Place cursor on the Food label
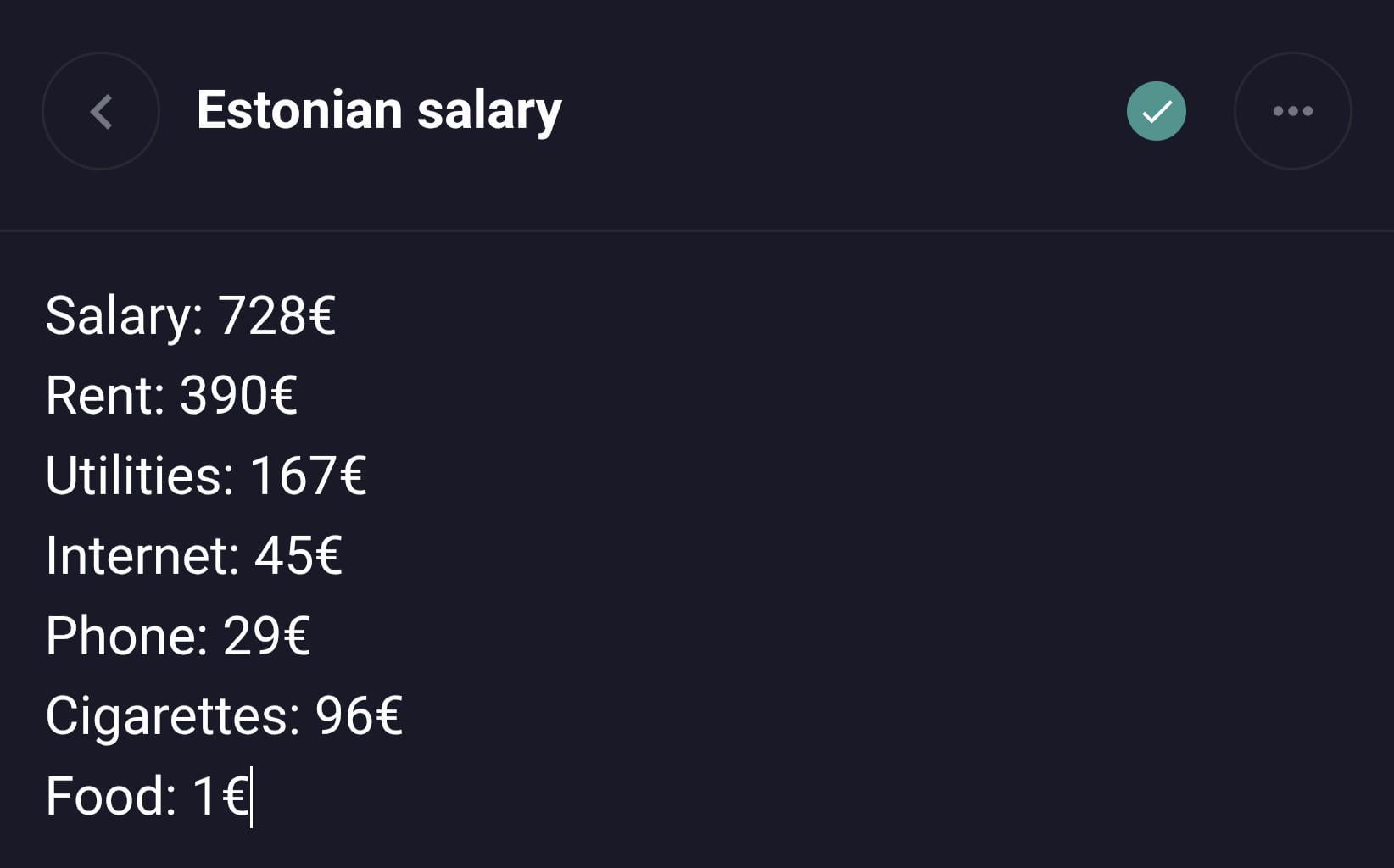The image size is (1394, 868). pos(110,796)
